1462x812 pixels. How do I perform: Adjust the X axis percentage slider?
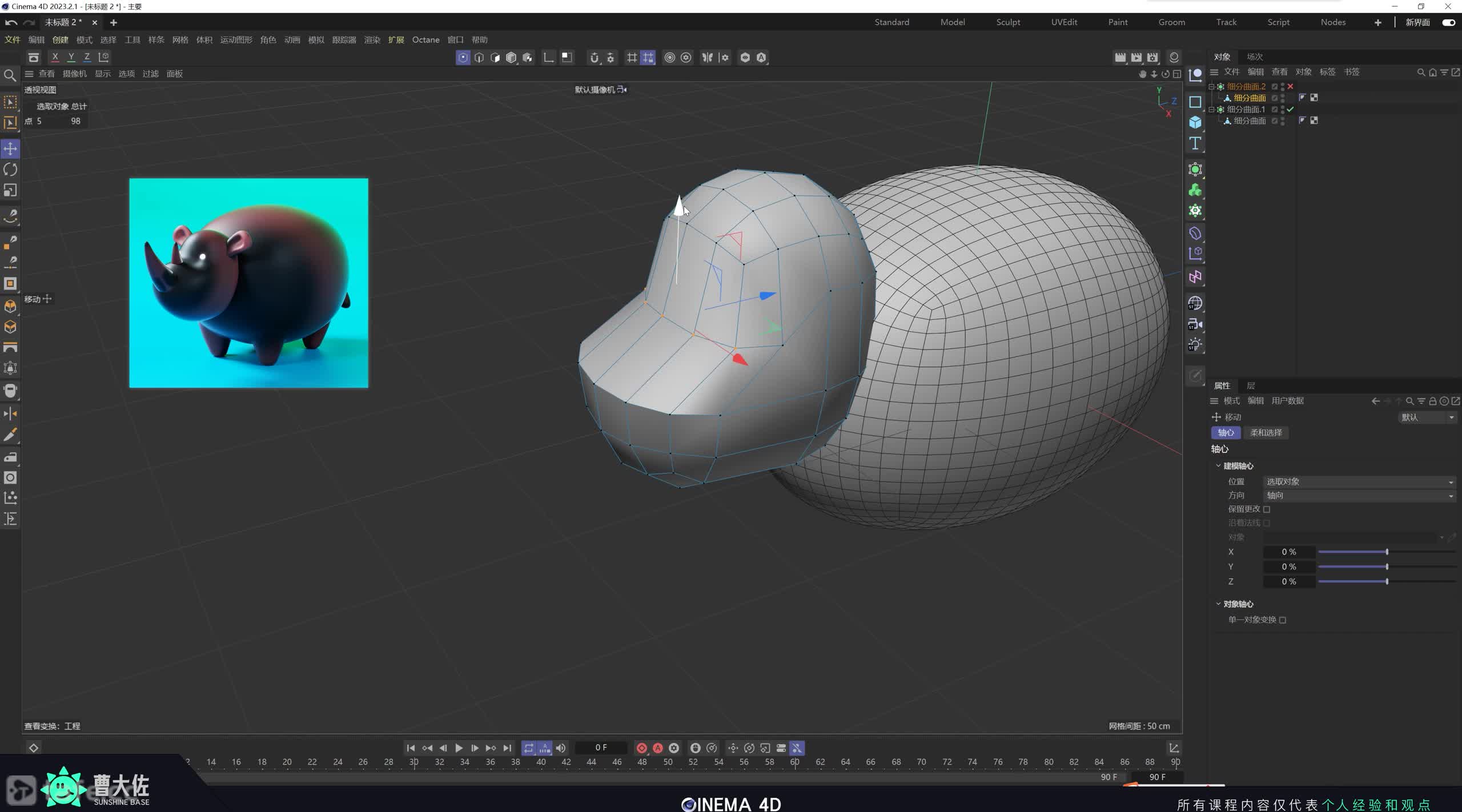pyautogui.click(x=1387, y=552)
